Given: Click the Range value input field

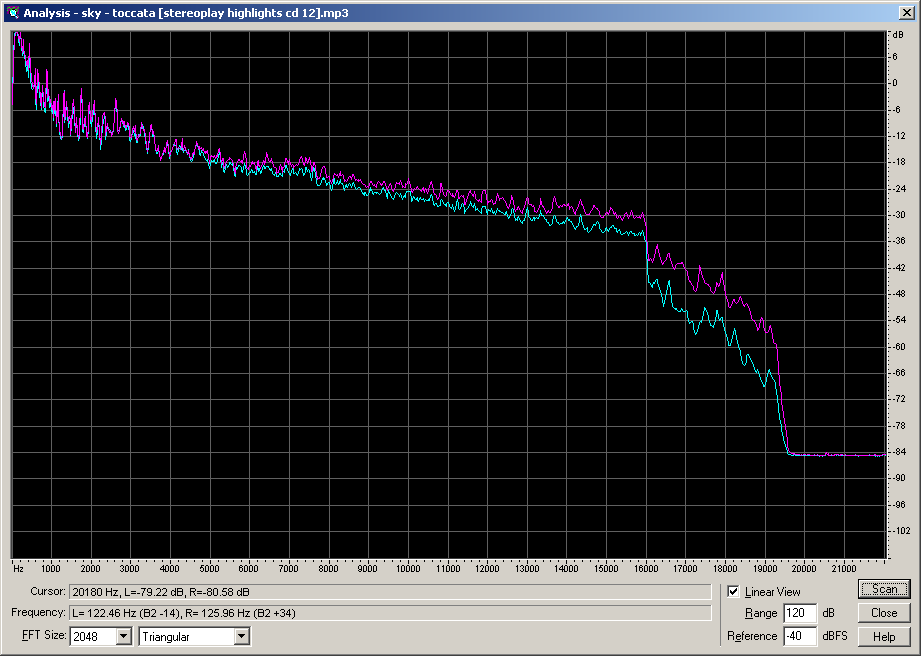Looking at the screenshot, I should pos(800,613).
